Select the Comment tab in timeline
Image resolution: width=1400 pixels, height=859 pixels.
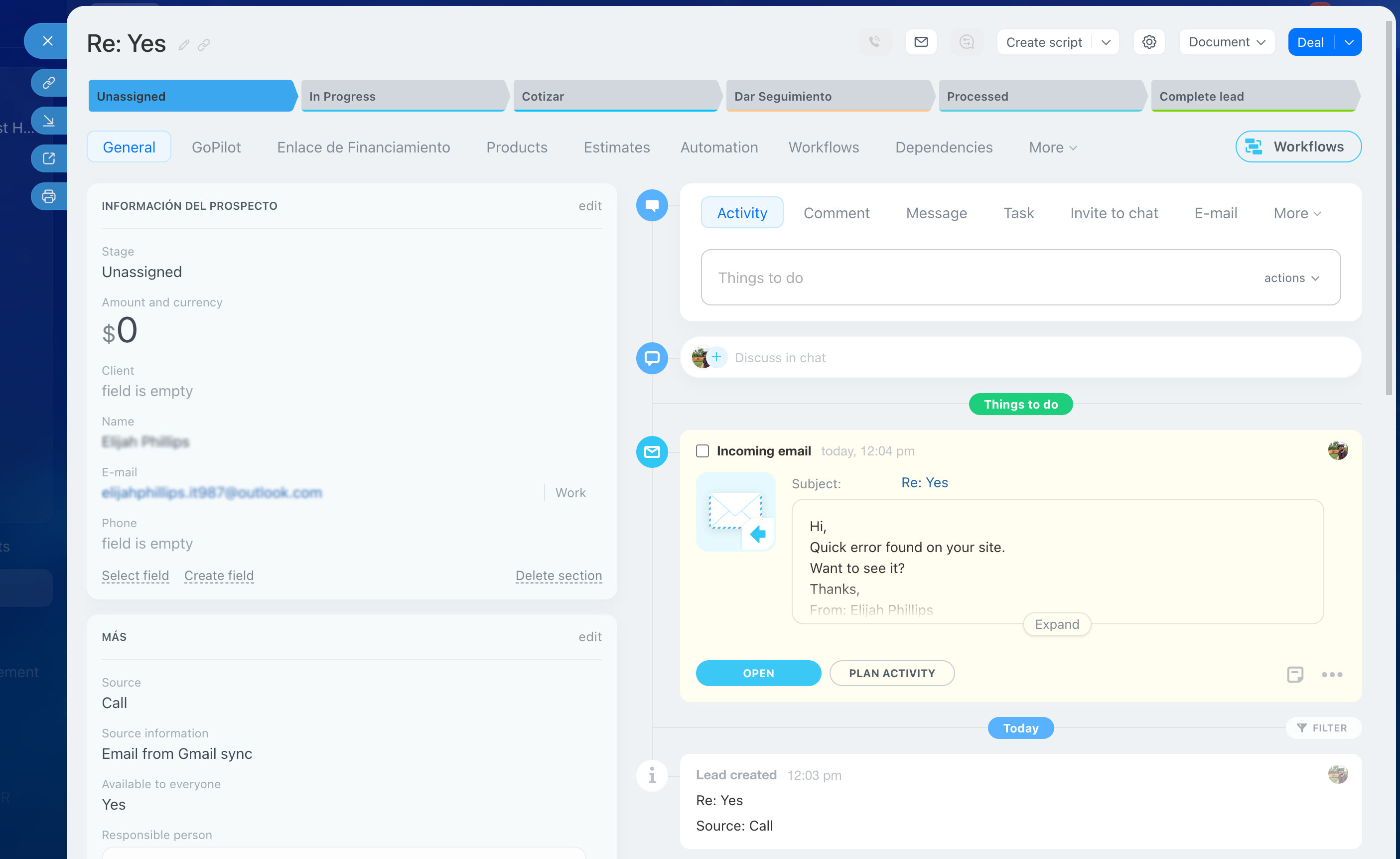[x=837, y=213]
